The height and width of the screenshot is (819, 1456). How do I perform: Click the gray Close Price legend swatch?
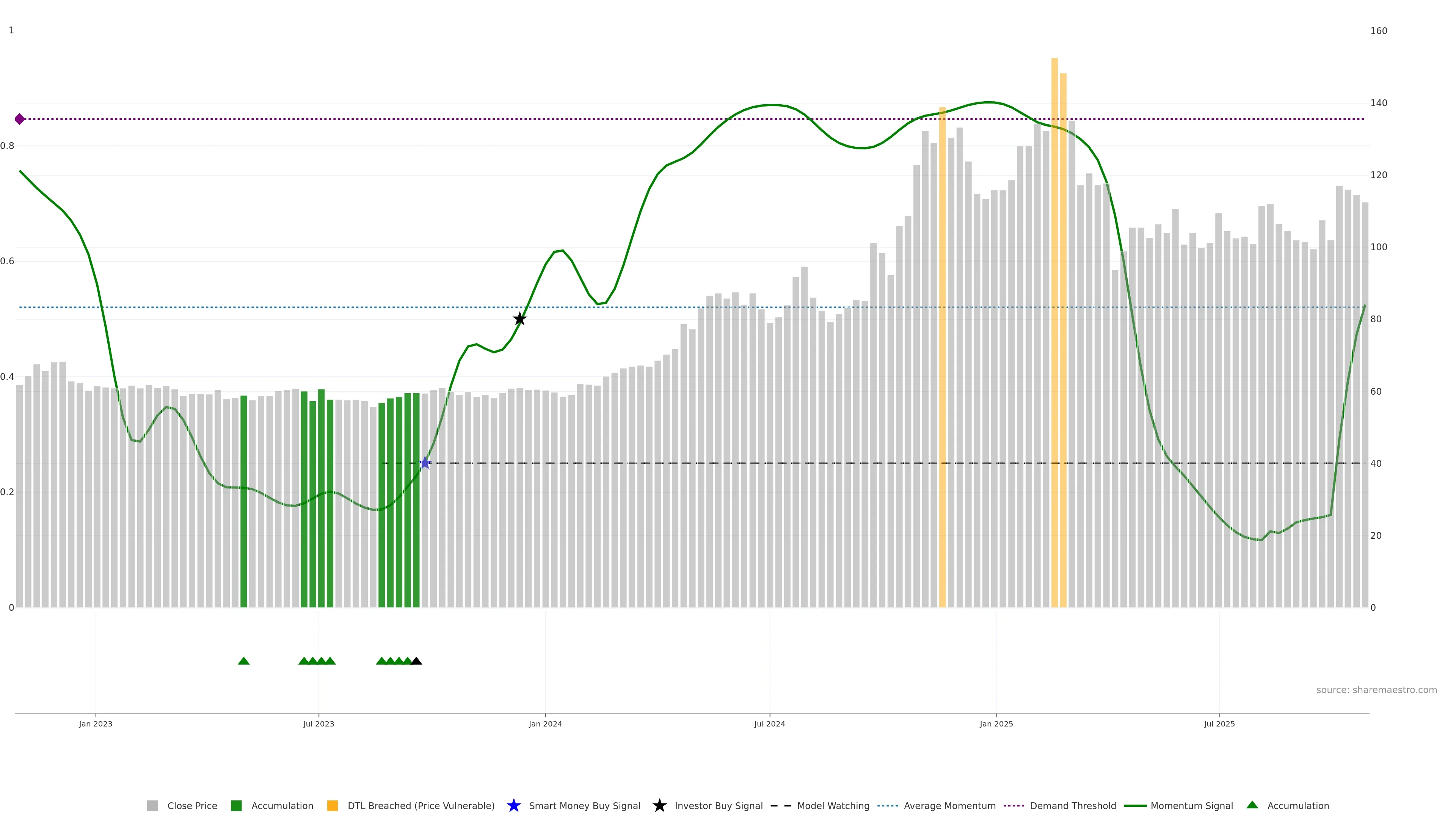click(x=152, y=805)
